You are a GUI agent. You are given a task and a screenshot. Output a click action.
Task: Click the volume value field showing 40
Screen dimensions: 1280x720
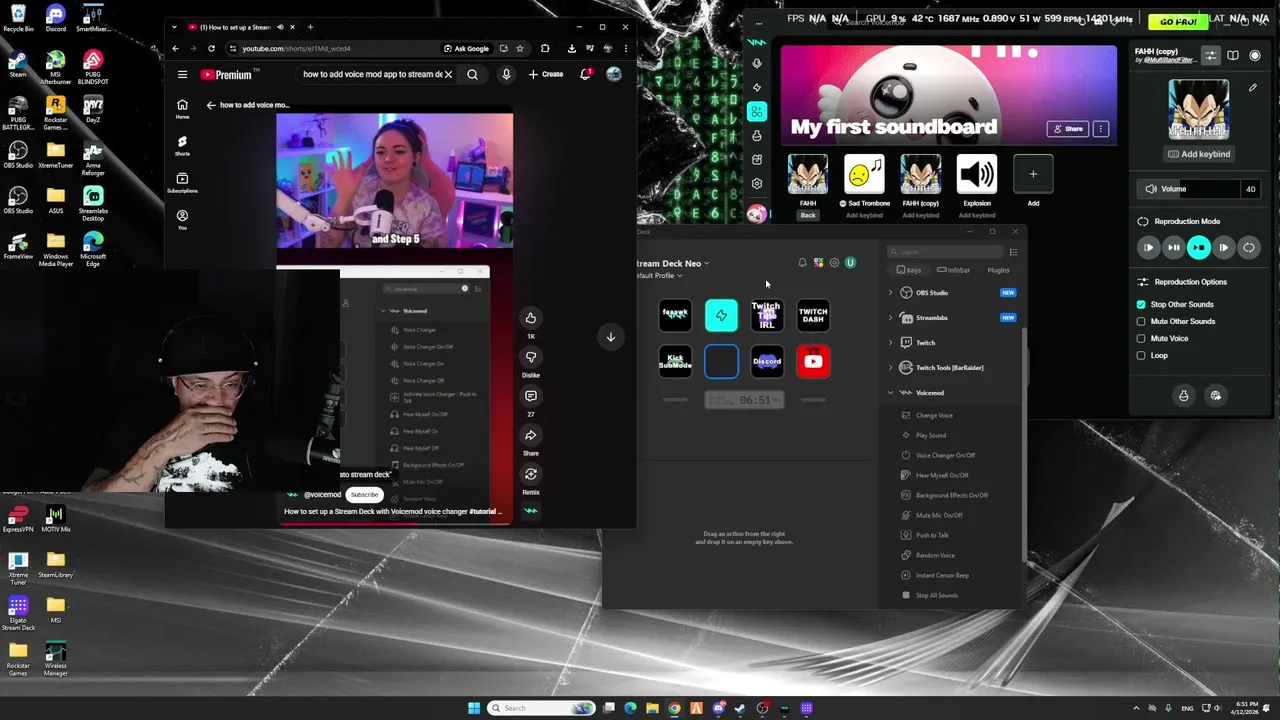tap(1250, 189)
